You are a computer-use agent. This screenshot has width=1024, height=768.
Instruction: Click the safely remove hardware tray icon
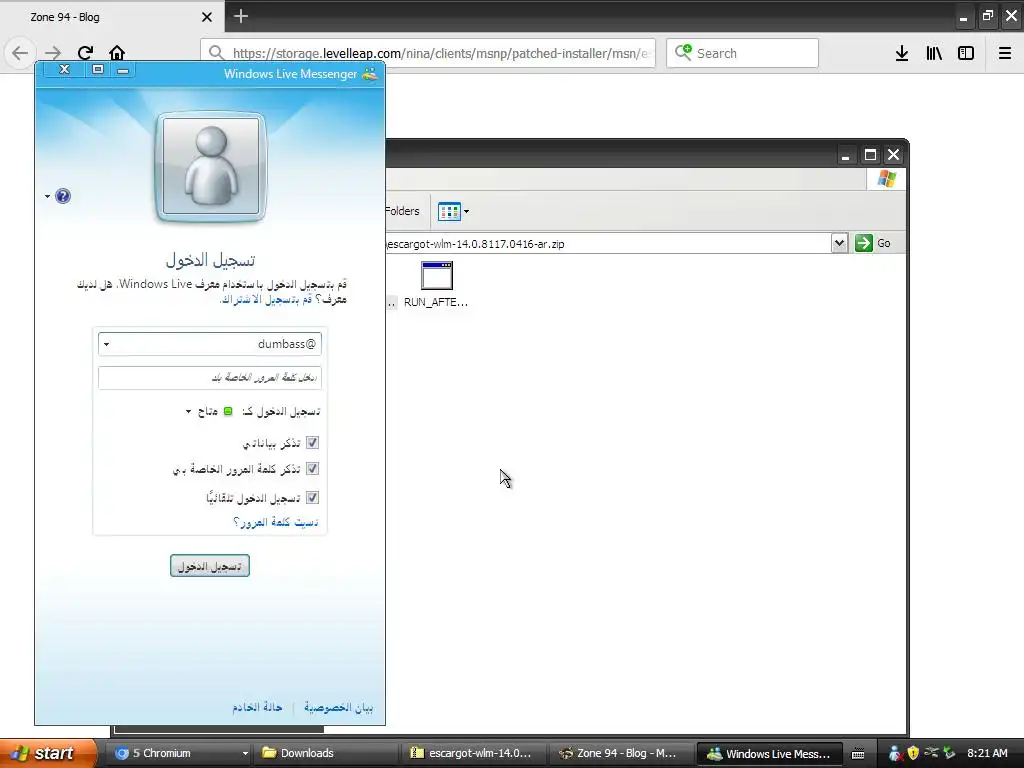tap(950, 753)
